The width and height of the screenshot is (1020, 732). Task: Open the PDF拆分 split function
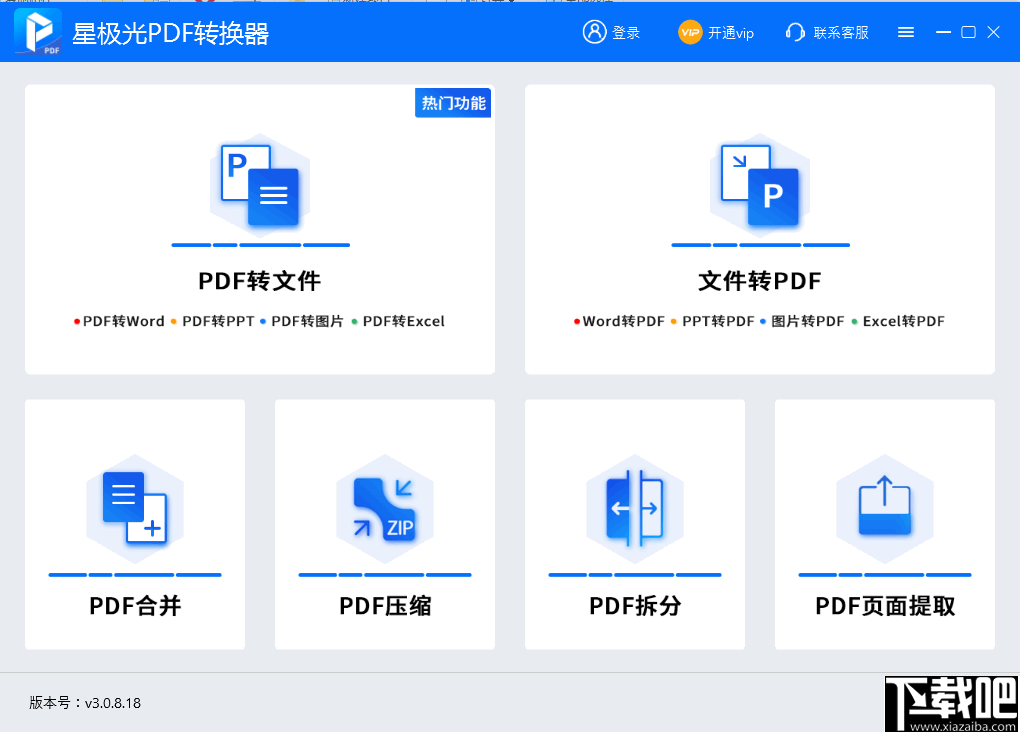point(634,524)
